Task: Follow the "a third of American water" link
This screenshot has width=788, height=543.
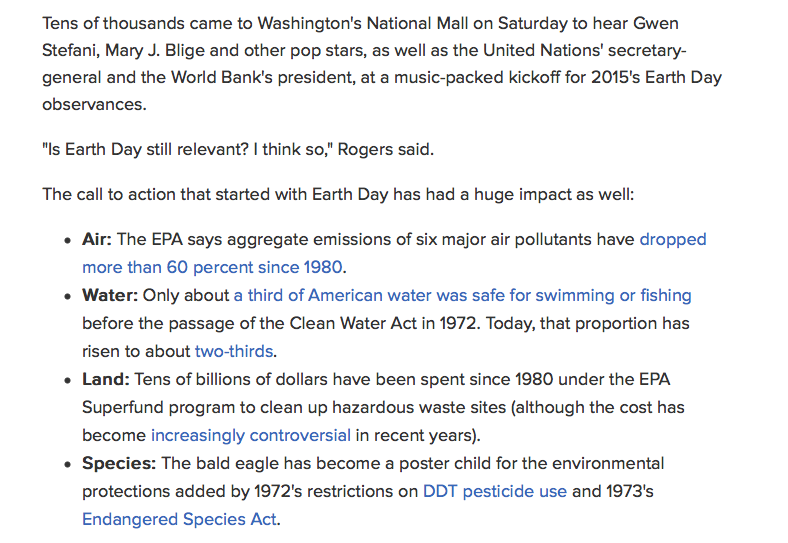Action: coord(462,296)
